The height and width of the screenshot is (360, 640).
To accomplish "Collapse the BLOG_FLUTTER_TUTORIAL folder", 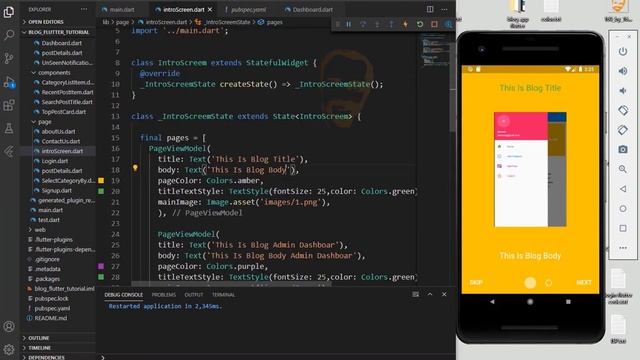I will (x=58, y=32).
